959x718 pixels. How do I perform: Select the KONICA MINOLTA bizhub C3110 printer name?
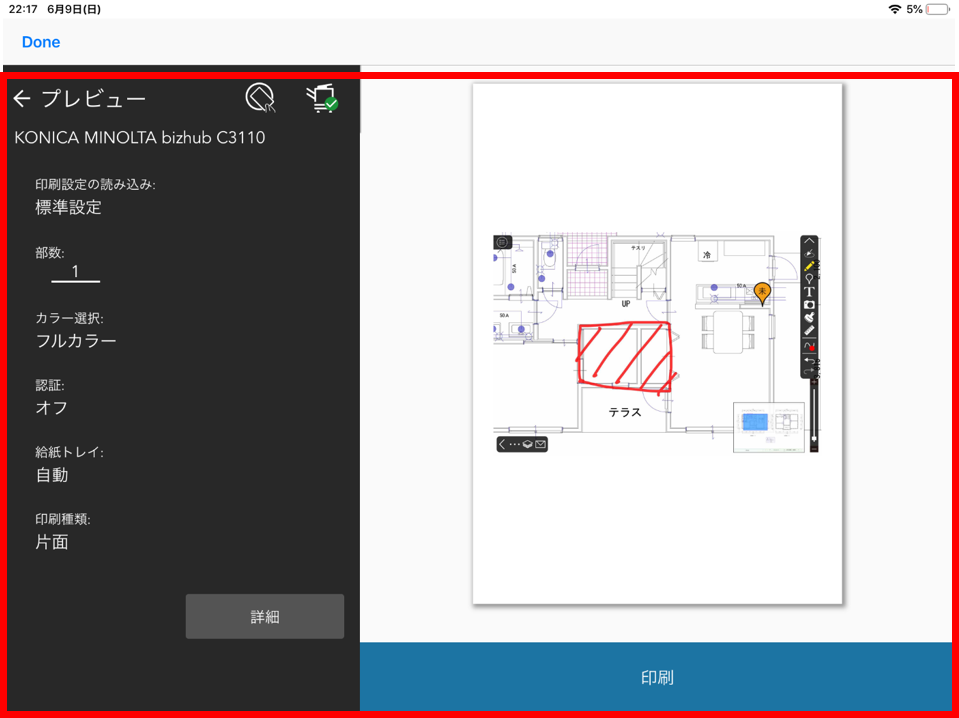pos(140,138)
